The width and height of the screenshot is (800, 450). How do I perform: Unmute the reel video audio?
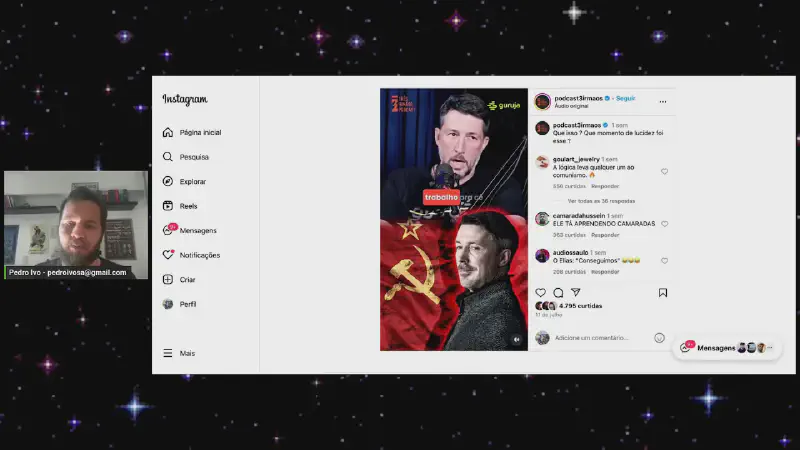[517, 339]
